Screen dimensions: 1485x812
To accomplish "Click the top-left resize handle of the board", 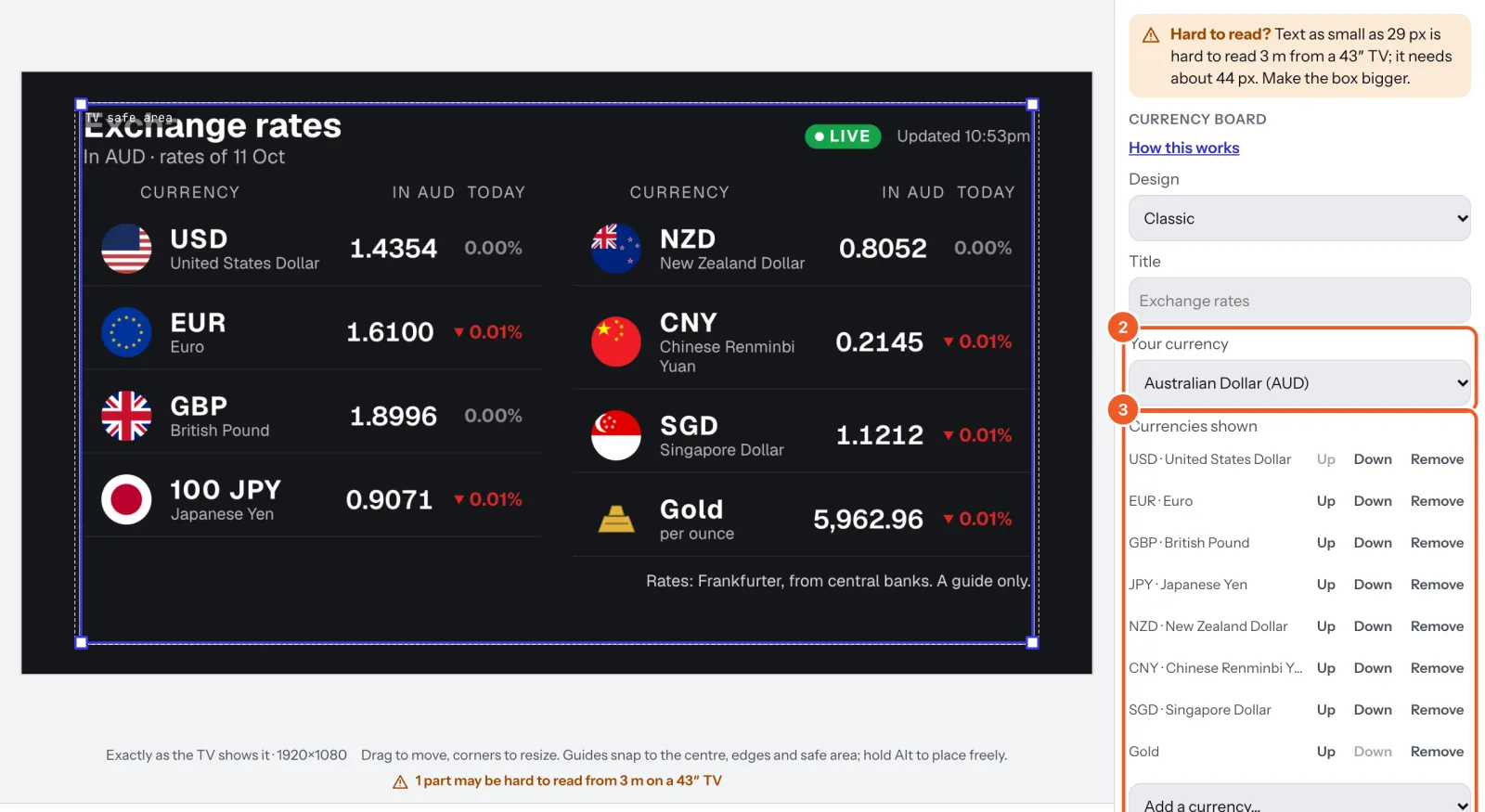I will pyautogui.click(x=81, y=105).
